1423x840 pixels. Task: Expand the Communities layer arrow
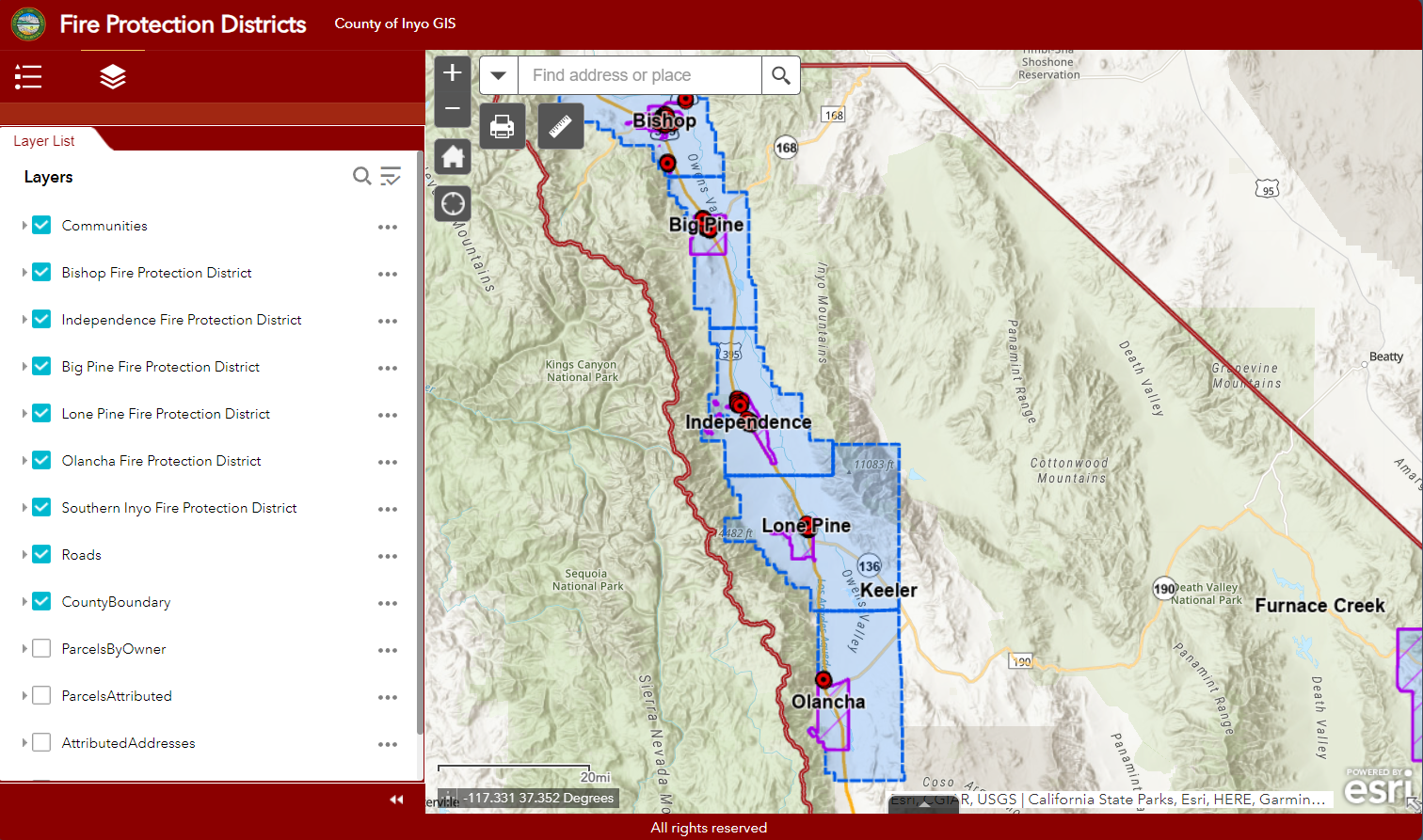pos(24,225)
